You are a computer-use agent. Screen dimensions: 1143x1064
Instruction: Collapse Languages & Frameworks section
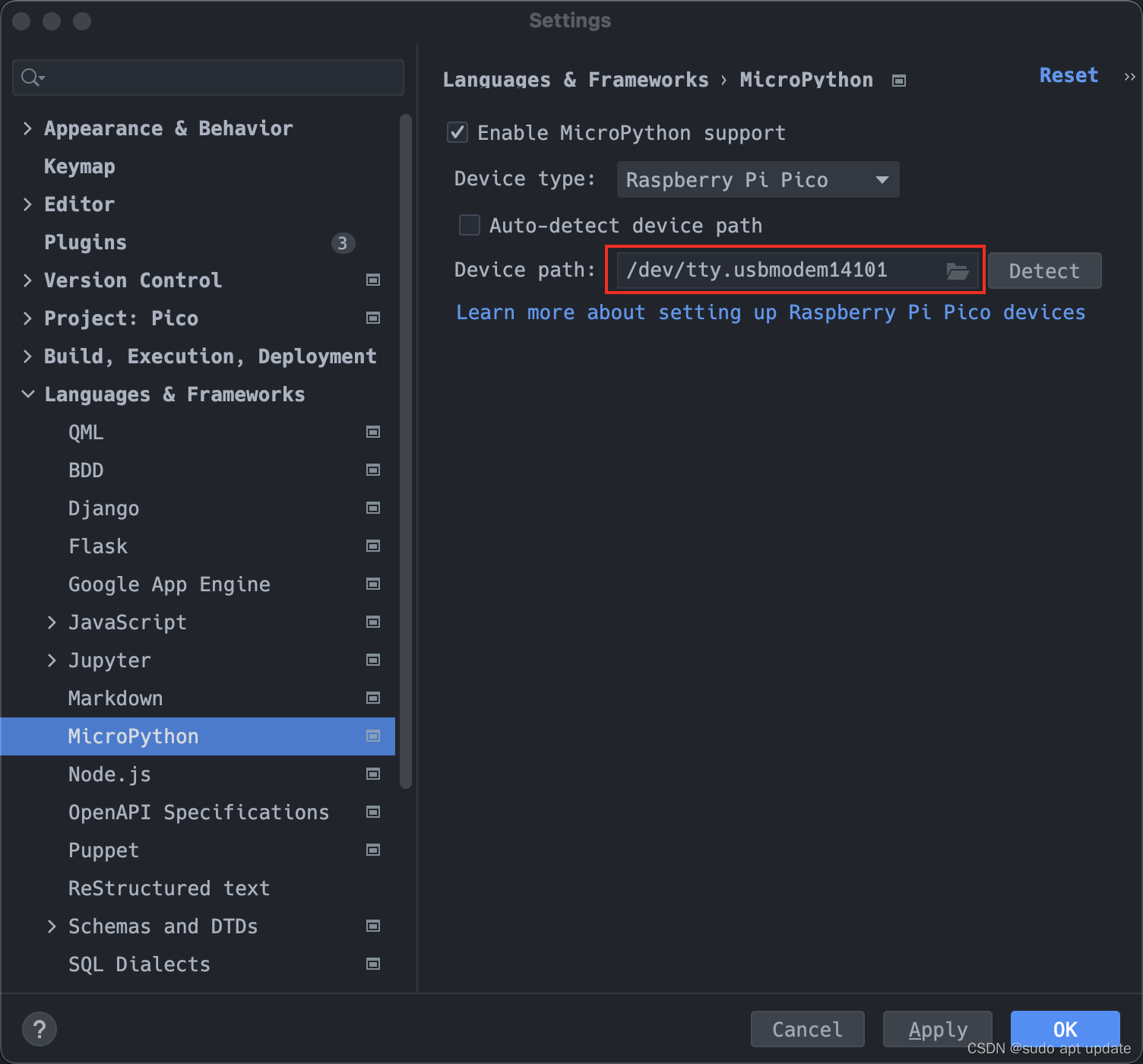pos(27,394)
